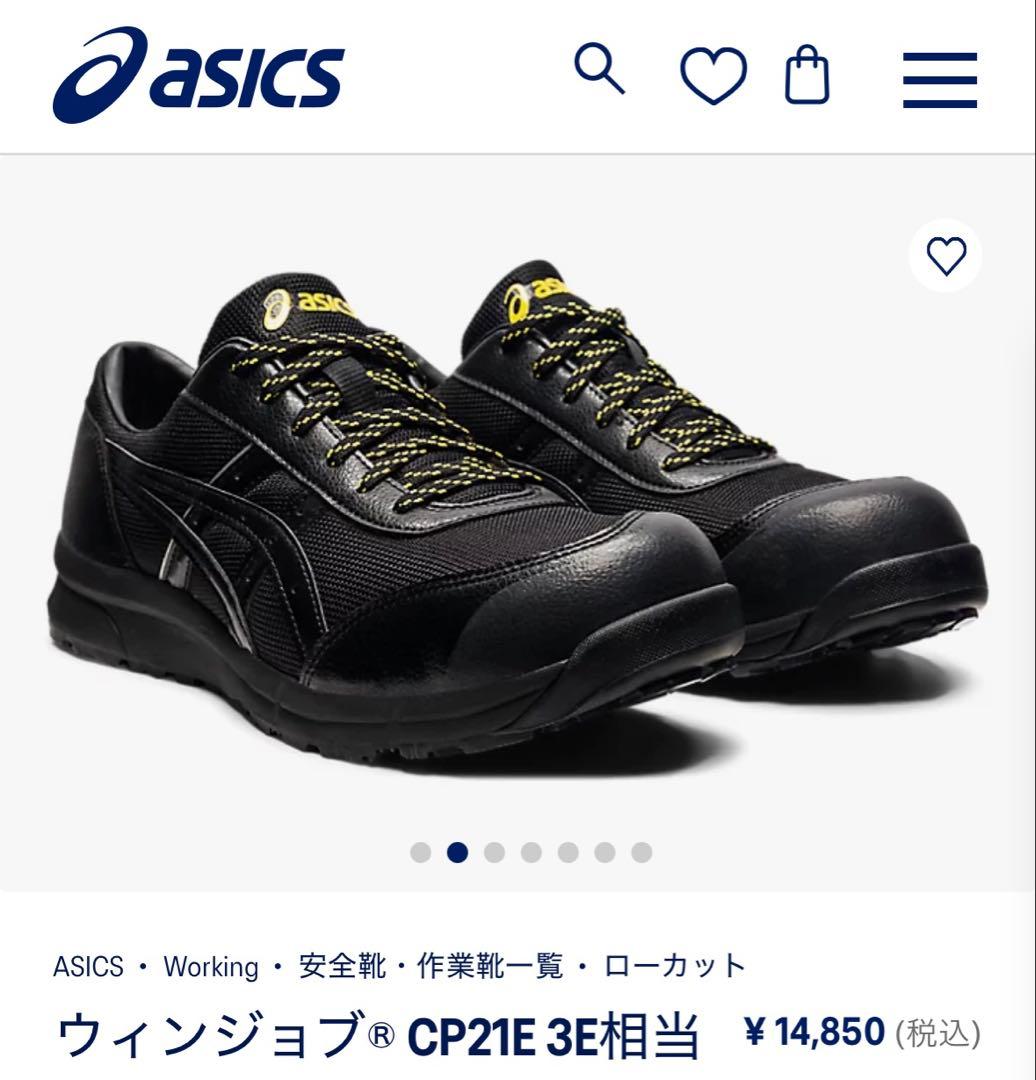
Task: Click the ASICS logo to go home
Action: click(198, 75)
